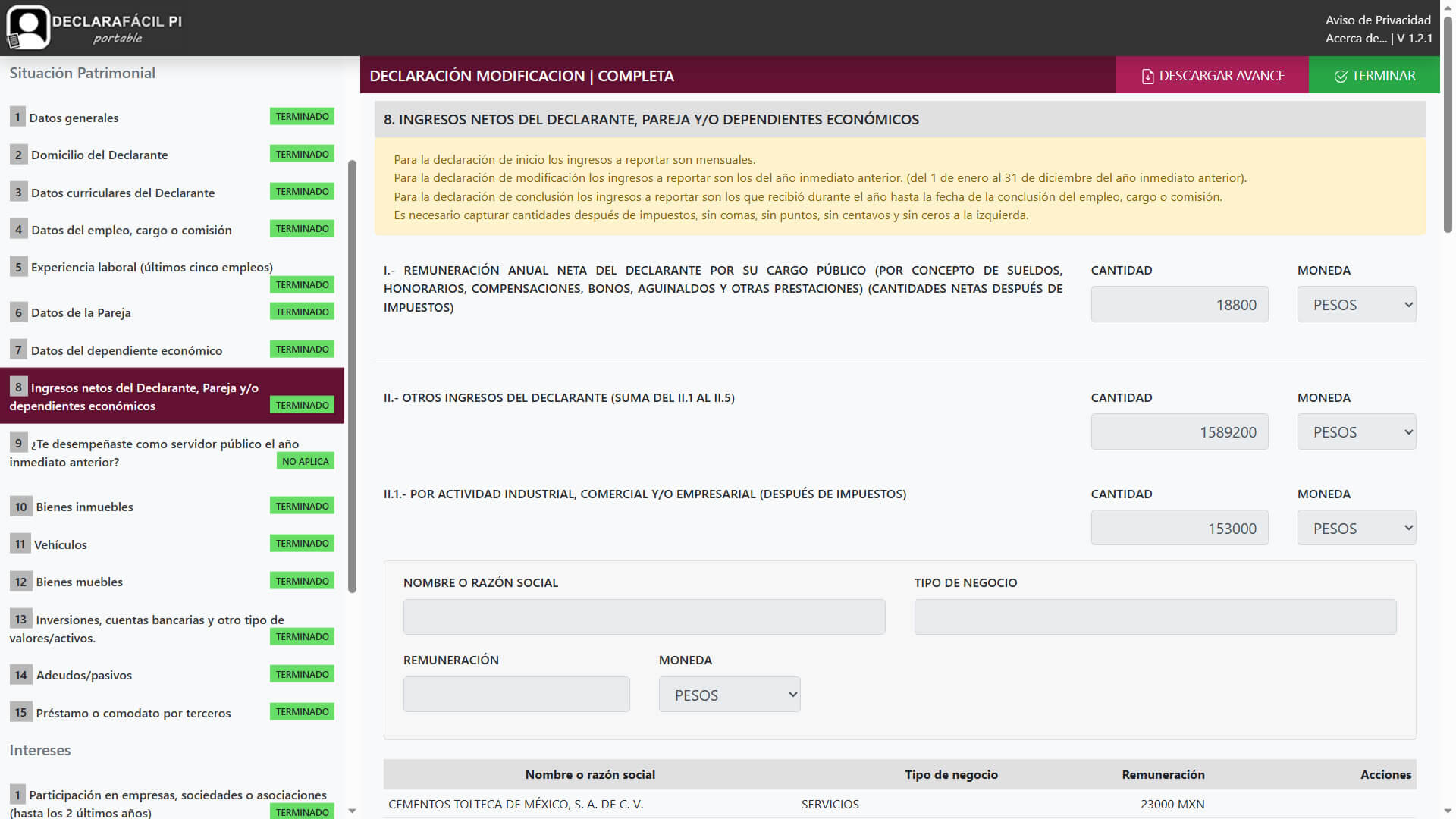Open the Vehículos section

(172, 544)
